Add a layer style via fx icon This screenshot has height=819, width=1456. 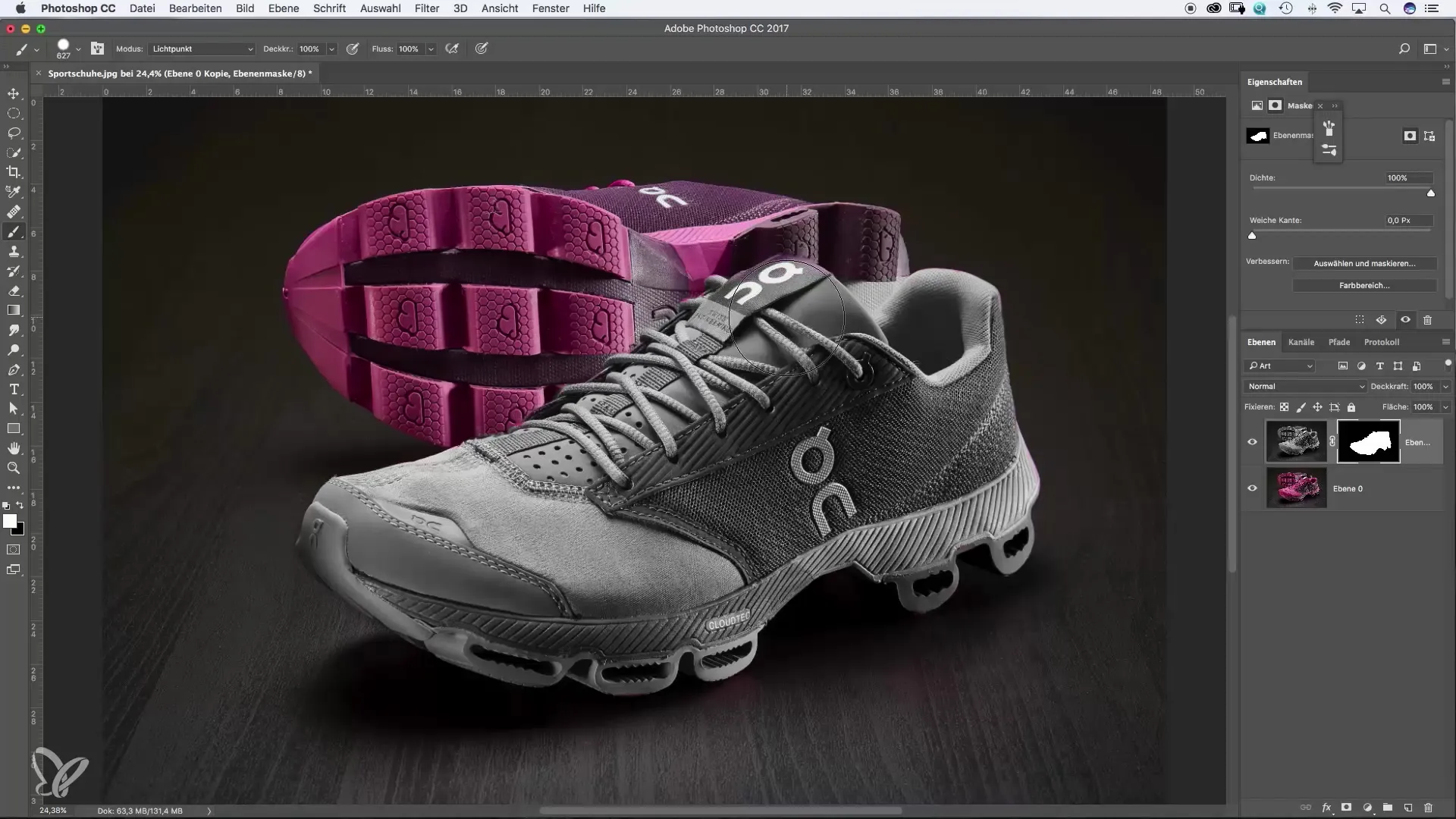coord(1326,808)
